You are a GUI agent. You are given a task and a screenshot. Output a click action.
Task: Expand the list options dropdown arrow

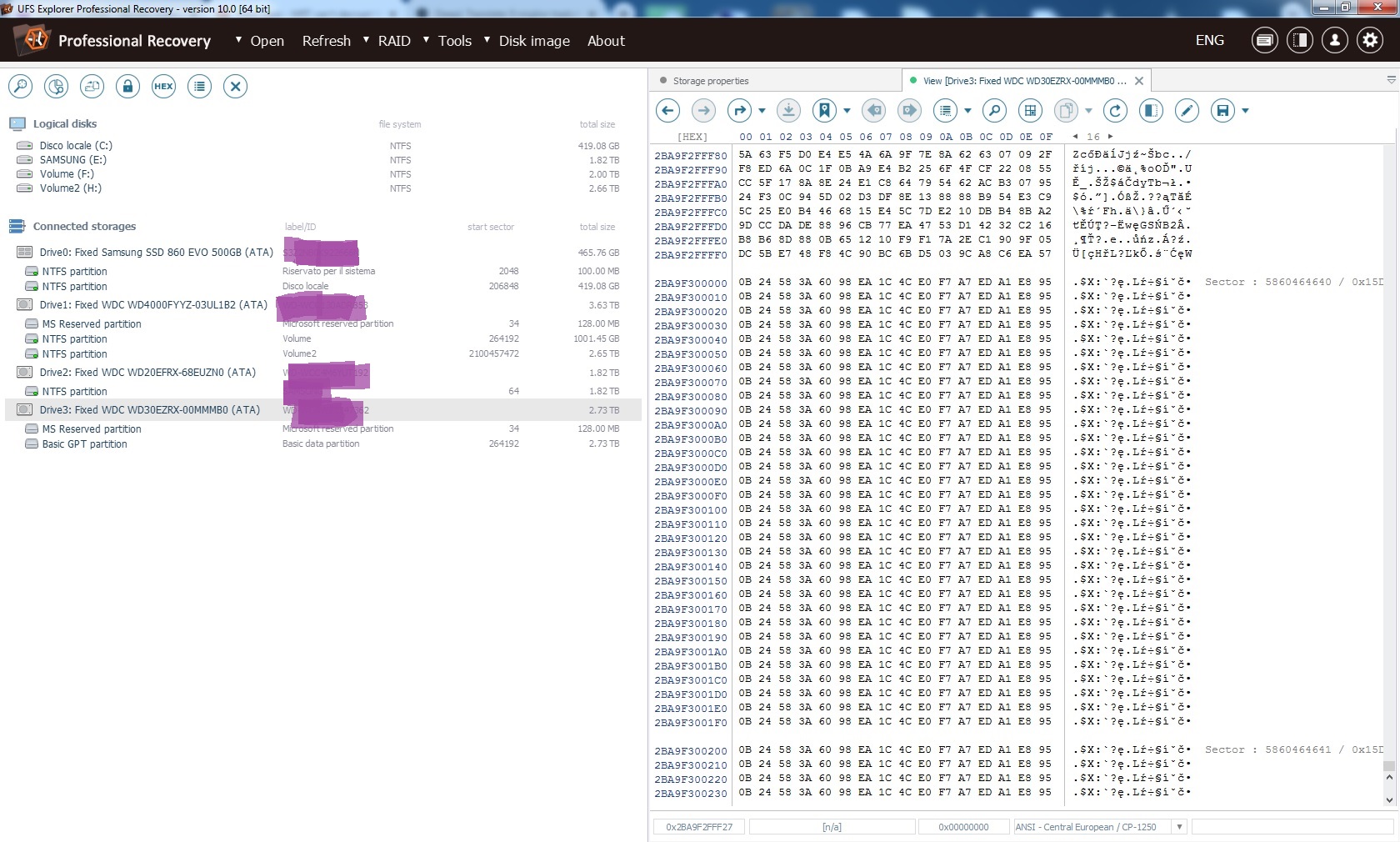pyautogui.click(x=967, y=110)
